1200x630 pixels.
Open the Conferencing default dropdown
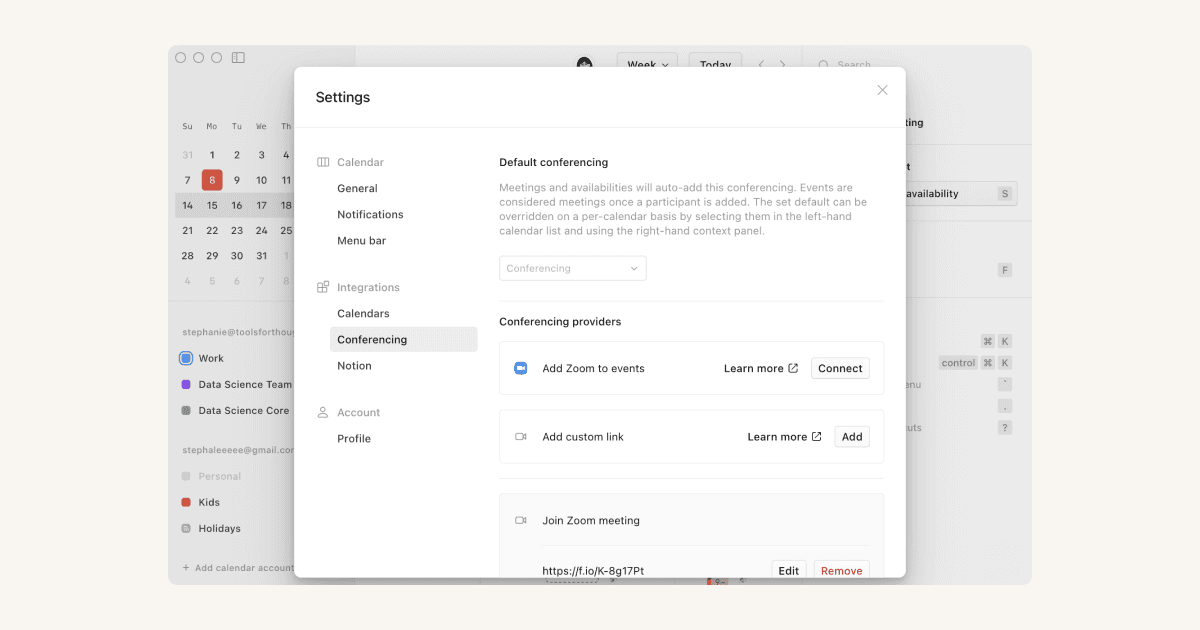point(572,268)
